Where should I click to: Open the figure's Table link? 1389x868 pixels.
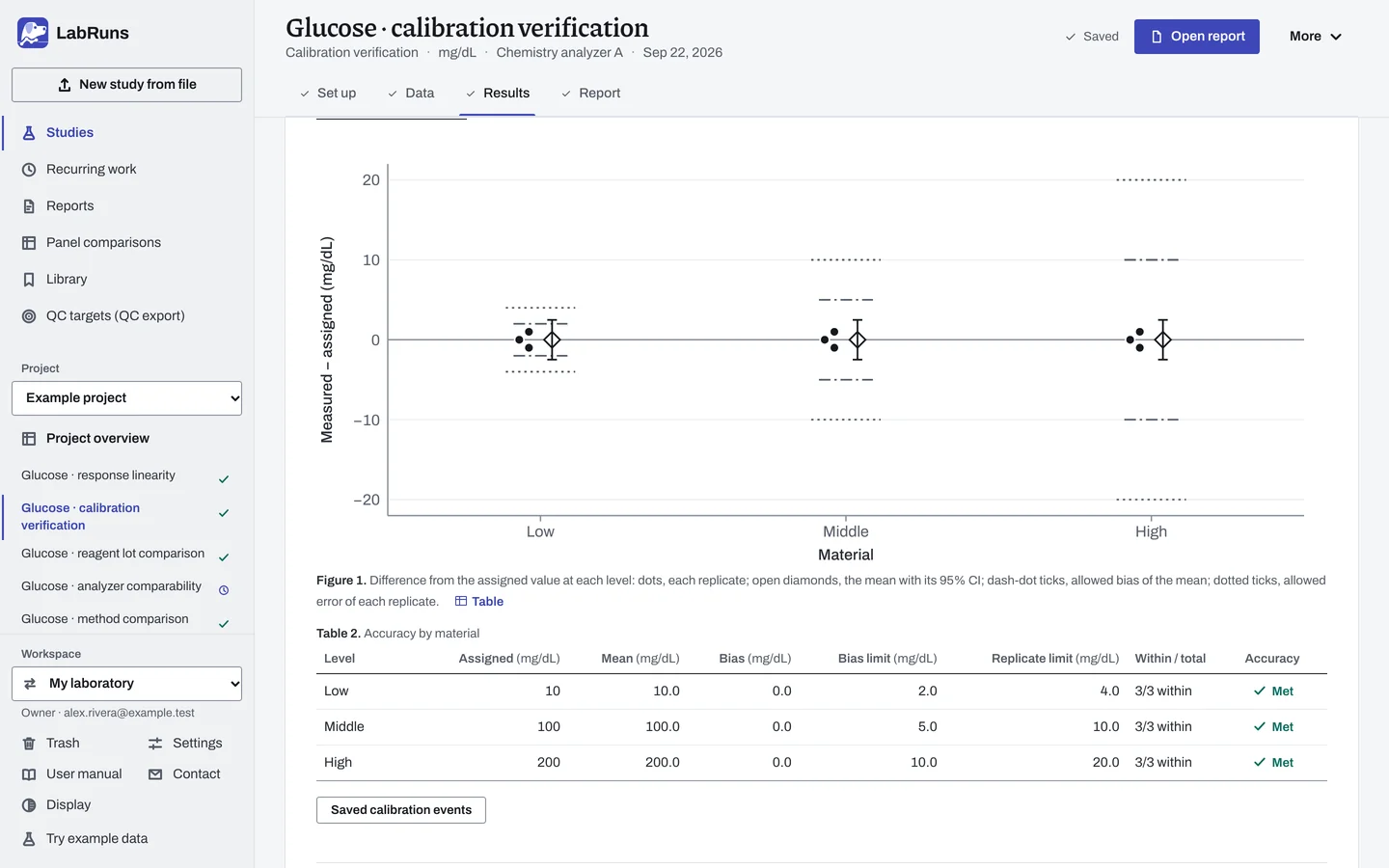(x=479, y=602)
